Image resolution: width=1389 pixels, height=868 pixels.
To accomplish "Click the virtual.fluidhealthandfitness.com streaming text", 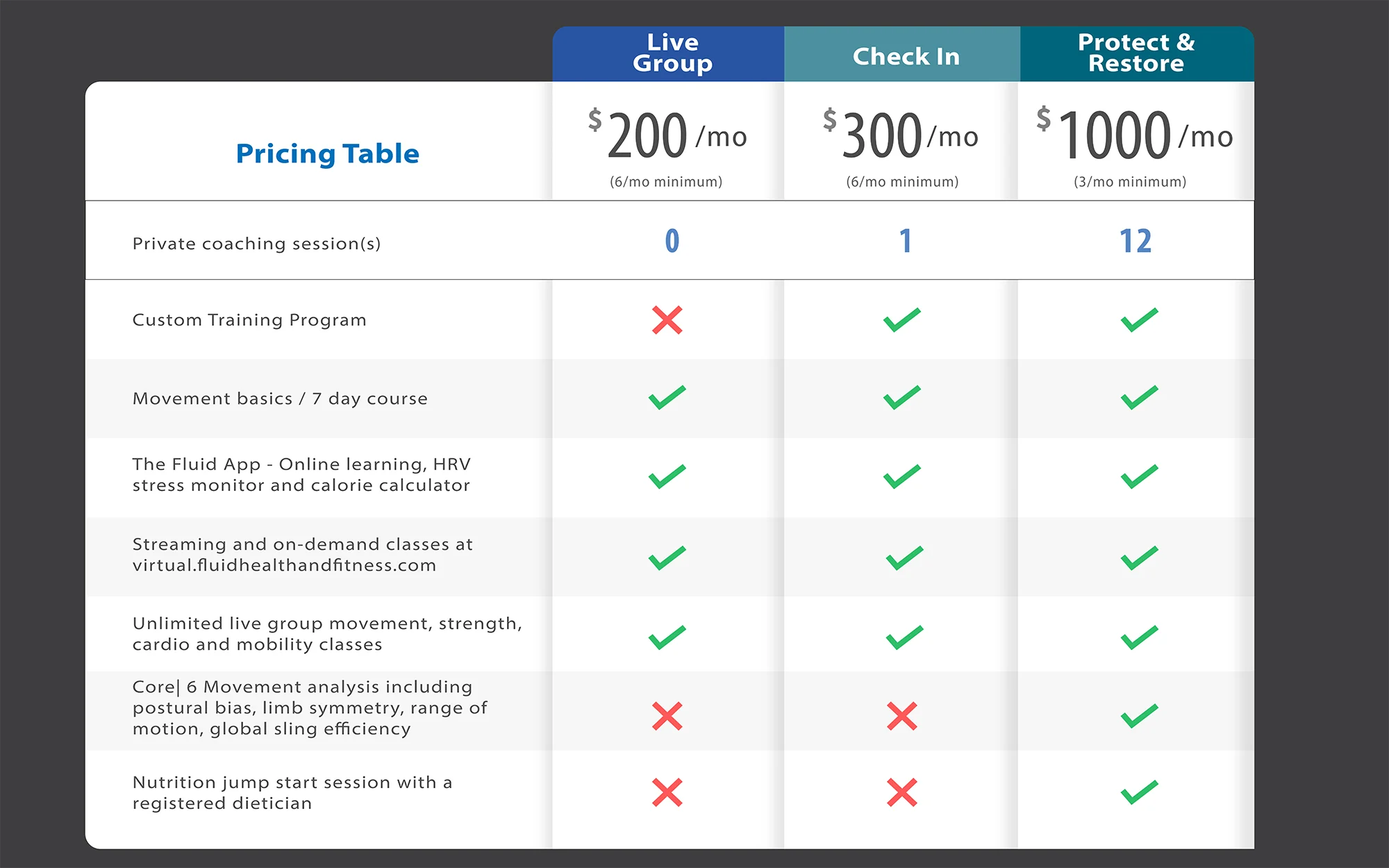I will tap(284, 565).
